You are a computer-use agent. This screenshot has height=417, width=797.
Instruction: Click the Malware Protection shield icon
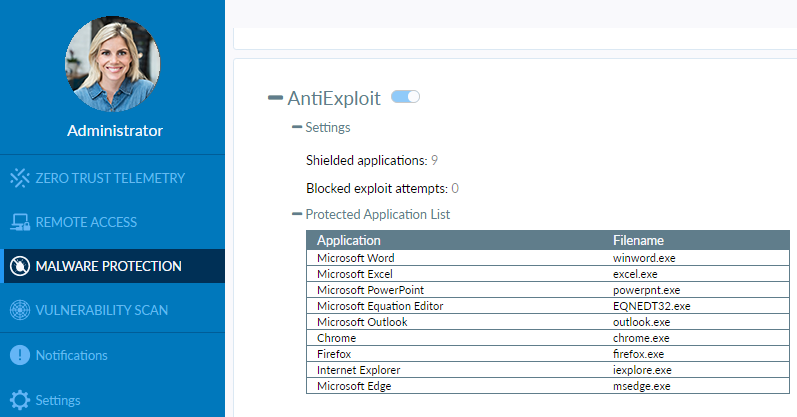[x=20, y=266]
